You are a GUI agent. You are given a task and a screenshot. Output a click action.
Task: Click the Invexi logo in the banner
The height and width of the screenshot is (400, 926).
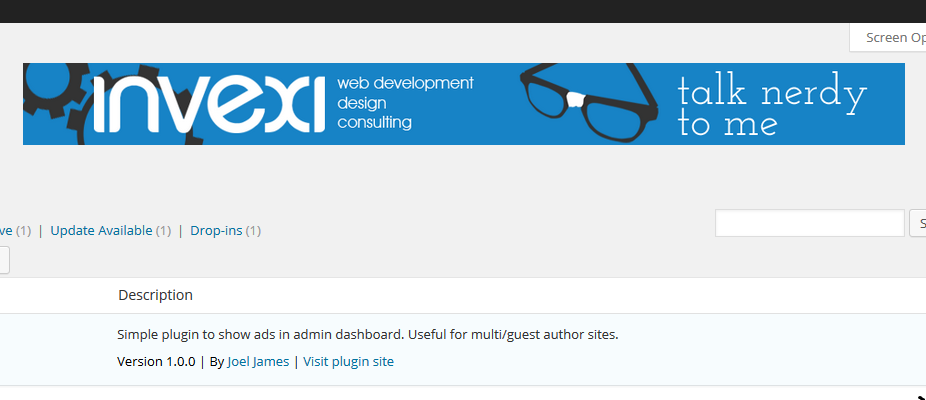coord(209,104)
